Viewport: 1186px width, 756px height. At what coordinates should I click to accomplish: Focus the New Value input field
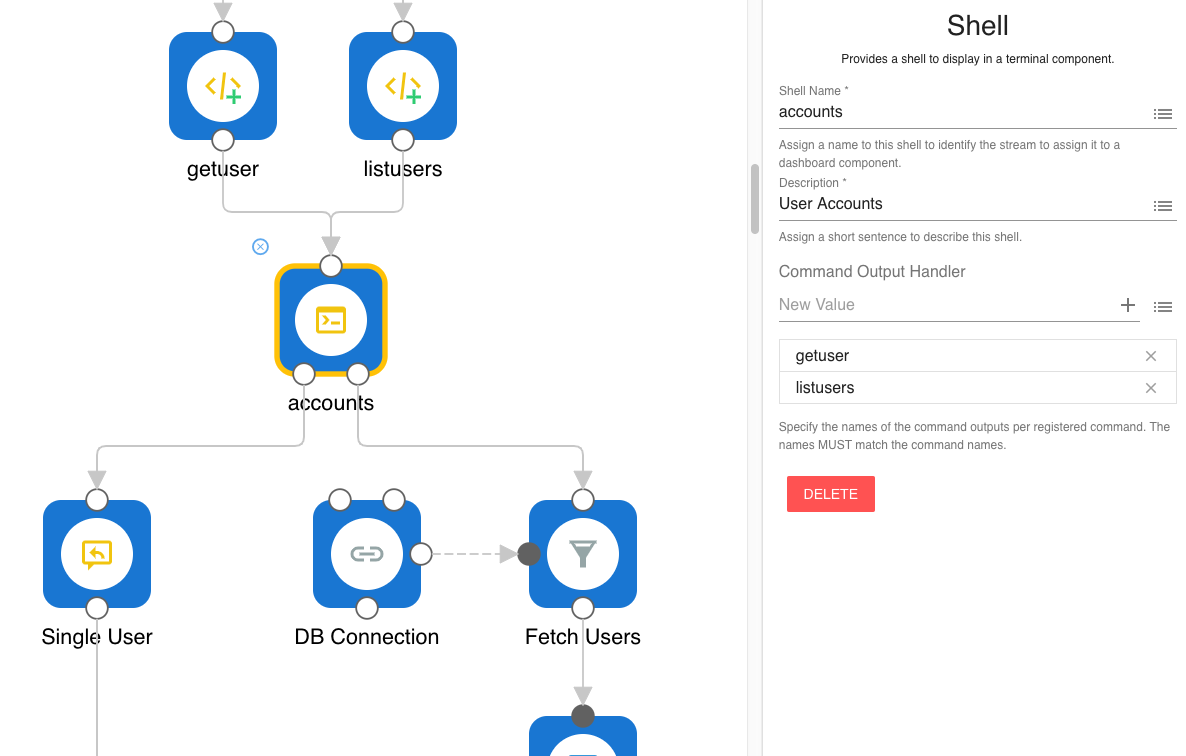point(945,305)
